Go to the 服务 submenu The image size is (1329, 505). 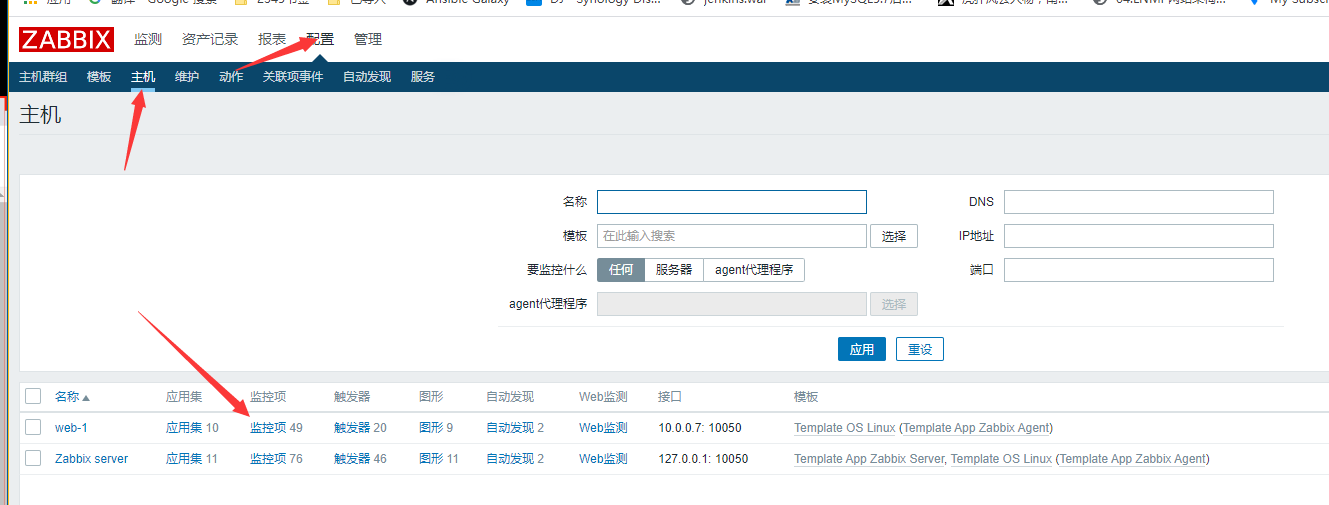(423, 77)
